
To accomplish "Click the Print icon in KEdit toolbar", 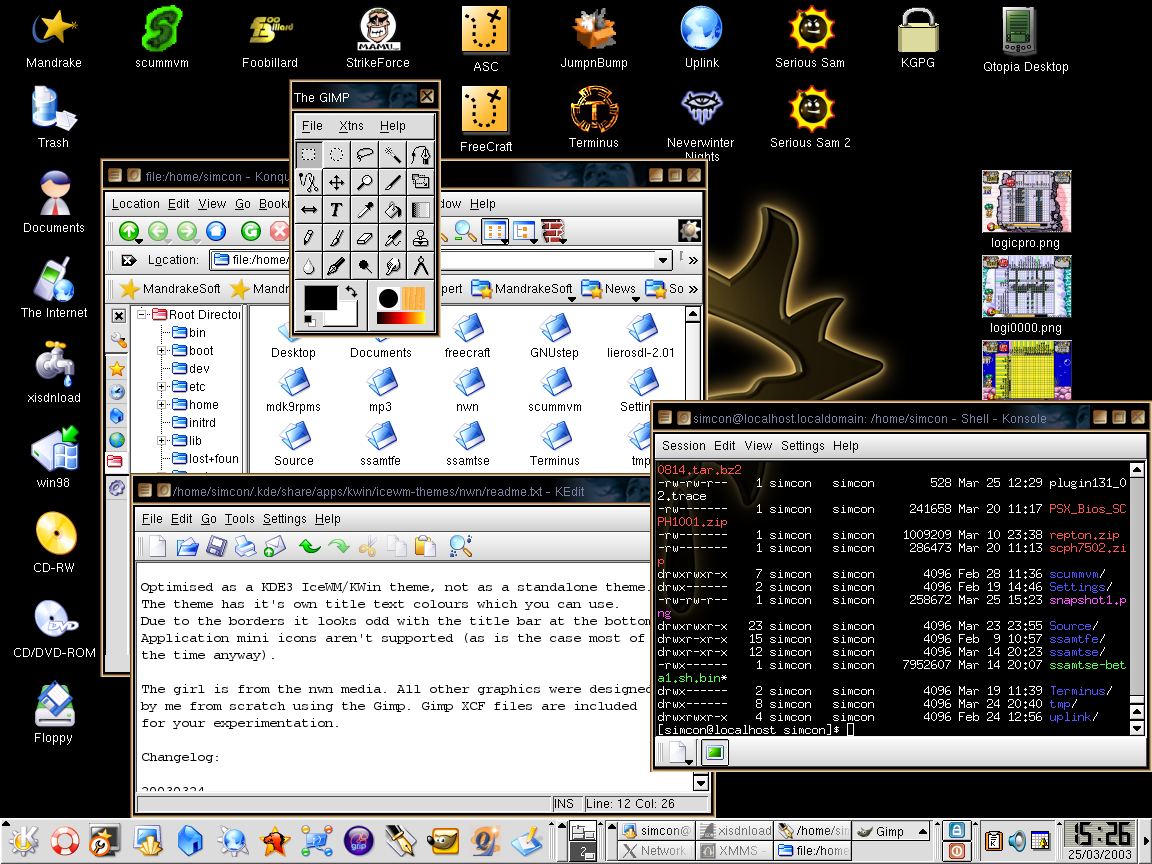I will tap(245, 546).
